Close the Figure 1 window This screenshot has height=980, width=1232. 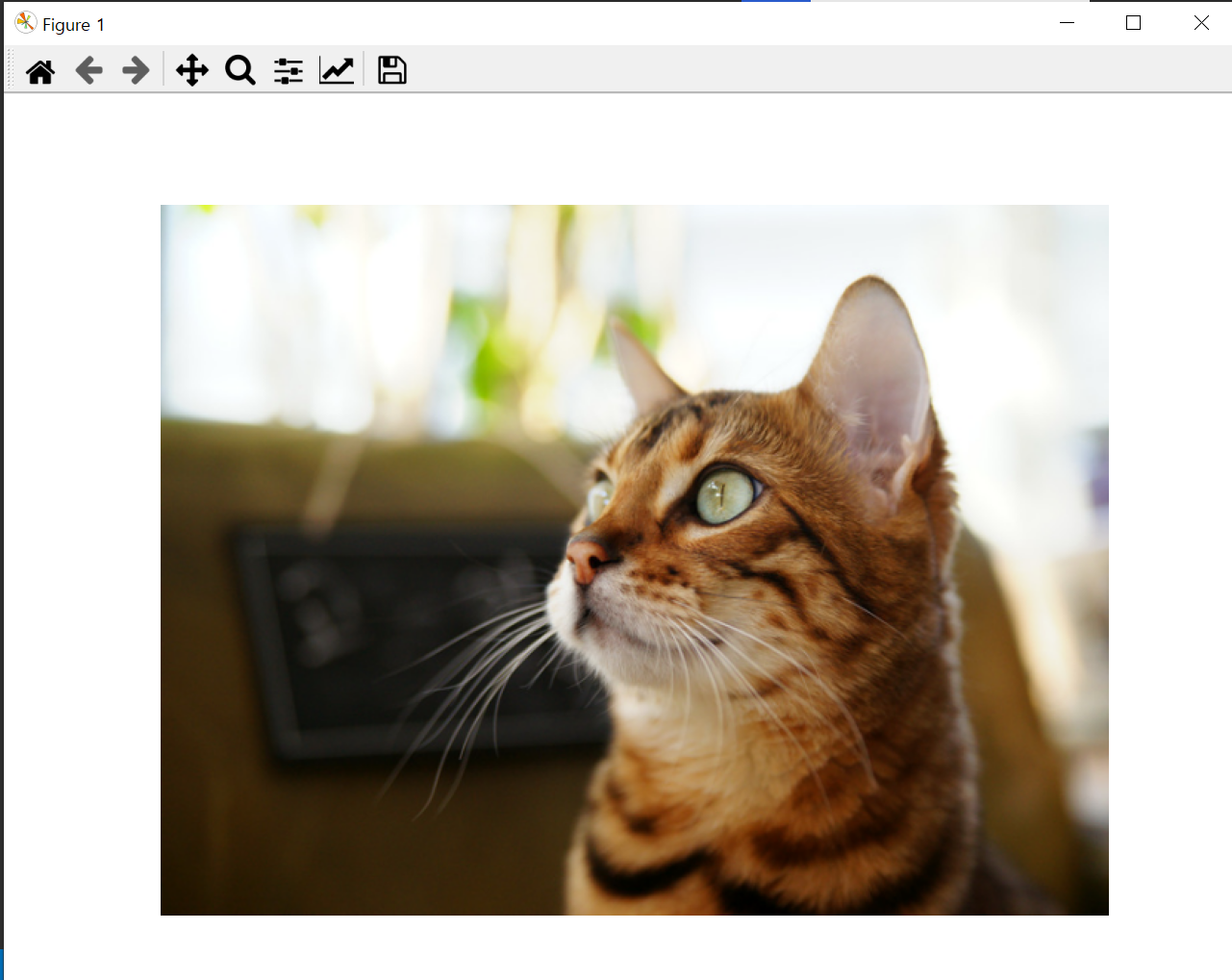(1201, 23)
